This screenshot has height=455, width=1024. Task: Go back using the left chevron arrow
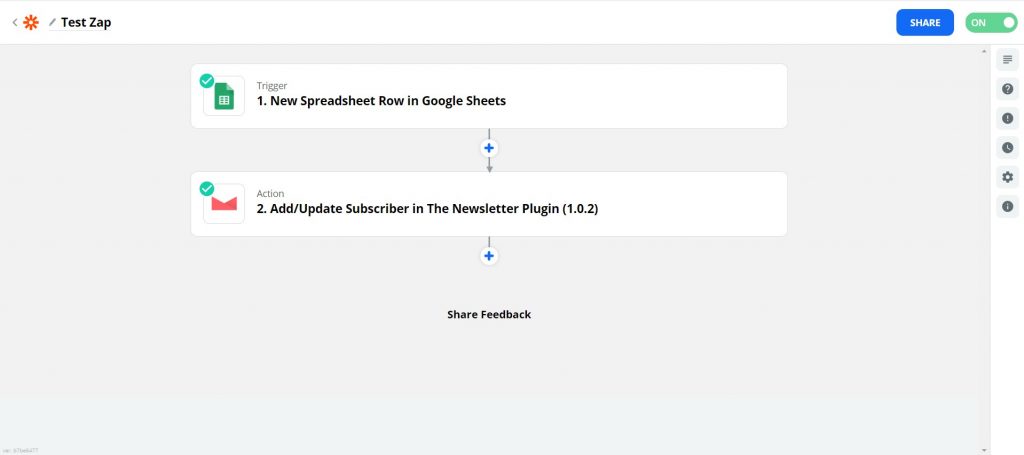coord(14,22)
